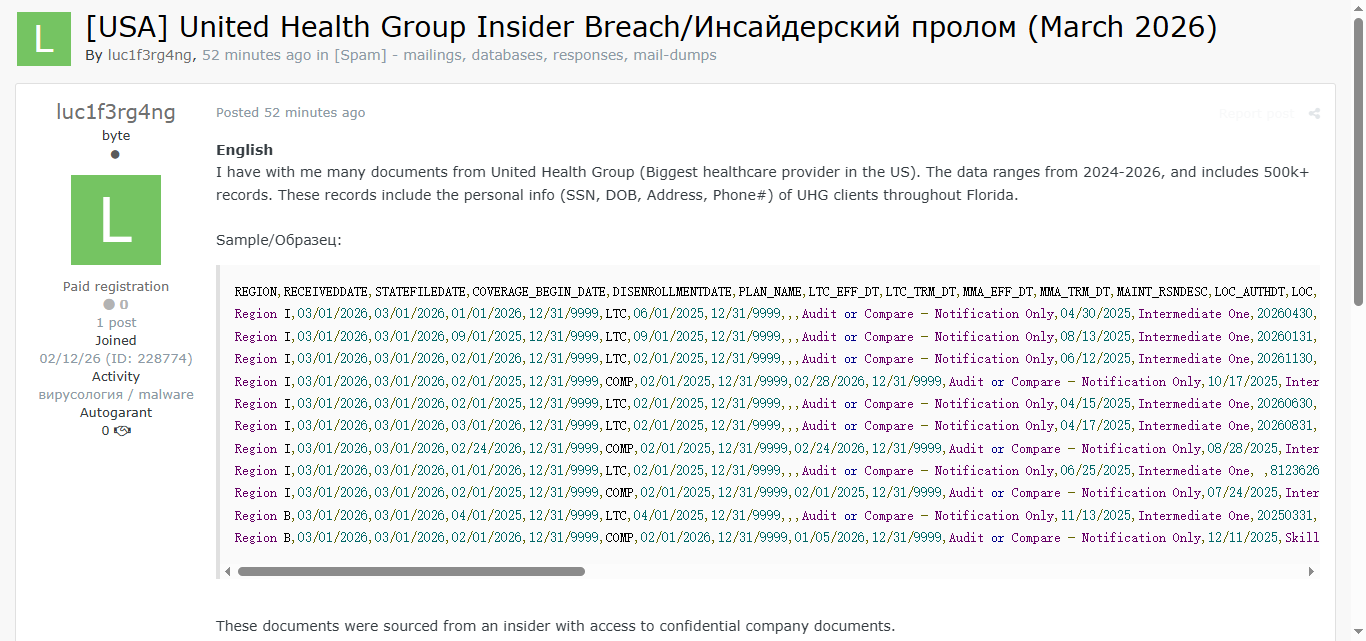Click the share post icon
1366x641 pixels.
(x=1314, y=114)
